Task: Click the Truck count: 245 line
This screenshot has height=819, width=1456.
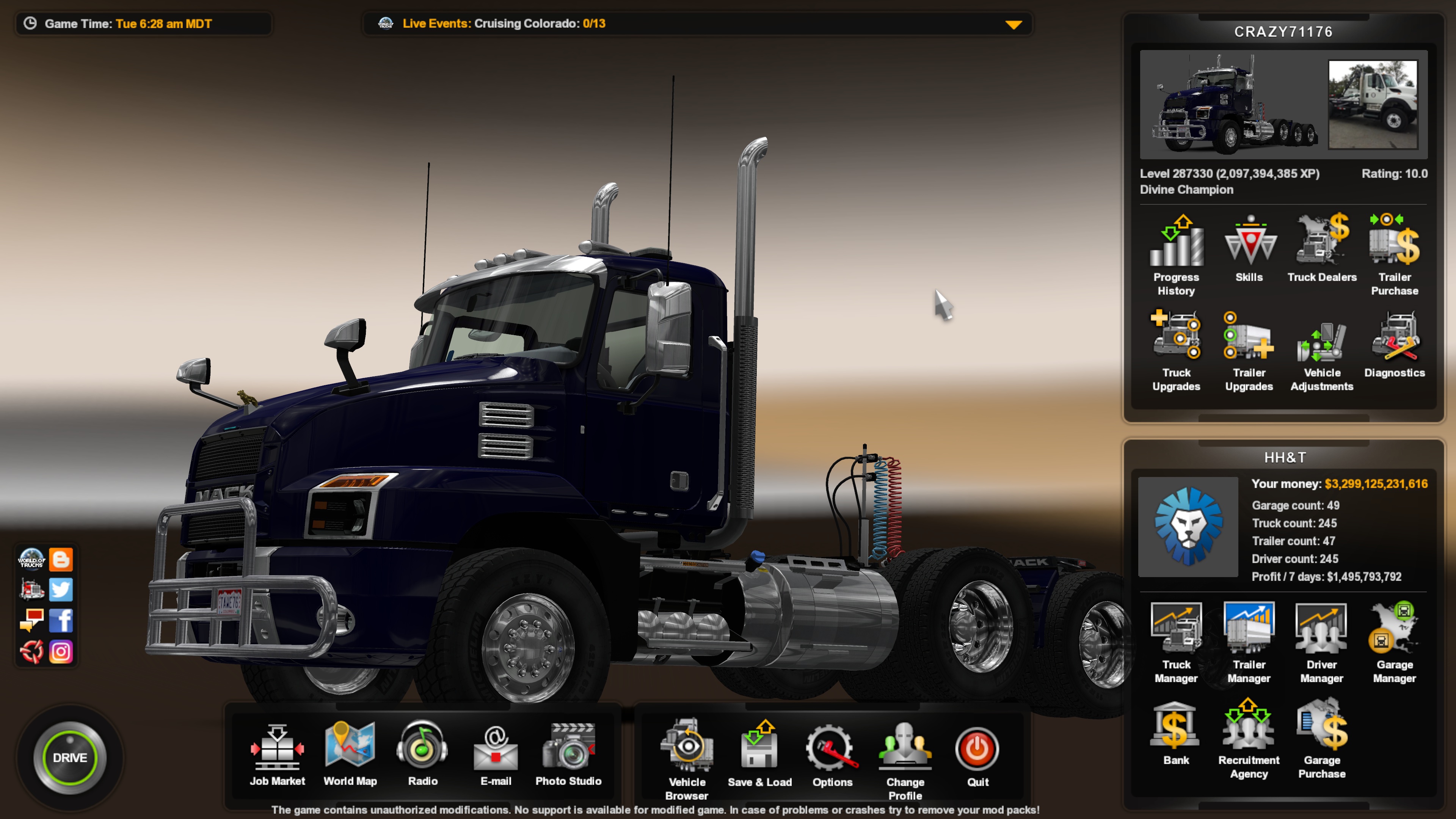Action: coord(1294,523)
